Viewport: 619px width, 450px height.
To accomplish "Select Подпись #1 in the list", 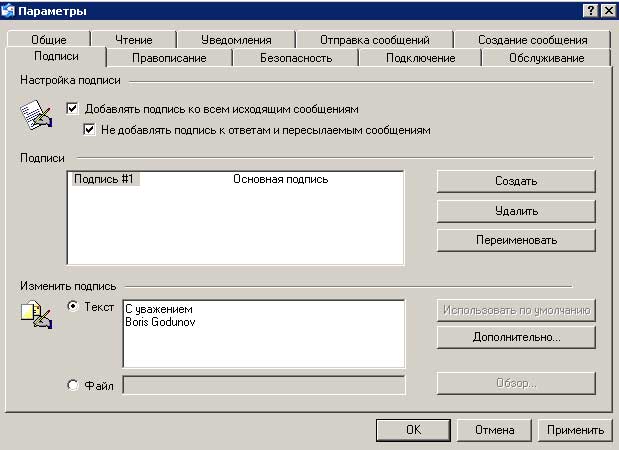I will [105, 180].
